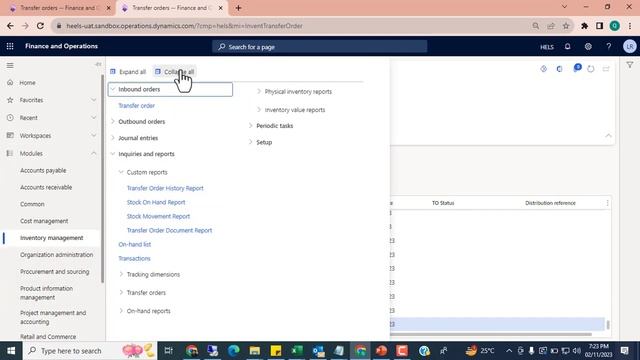This screenshot has width=640, height=360.
Task: Open File Explorer from the taskbar
Action: 255,351
